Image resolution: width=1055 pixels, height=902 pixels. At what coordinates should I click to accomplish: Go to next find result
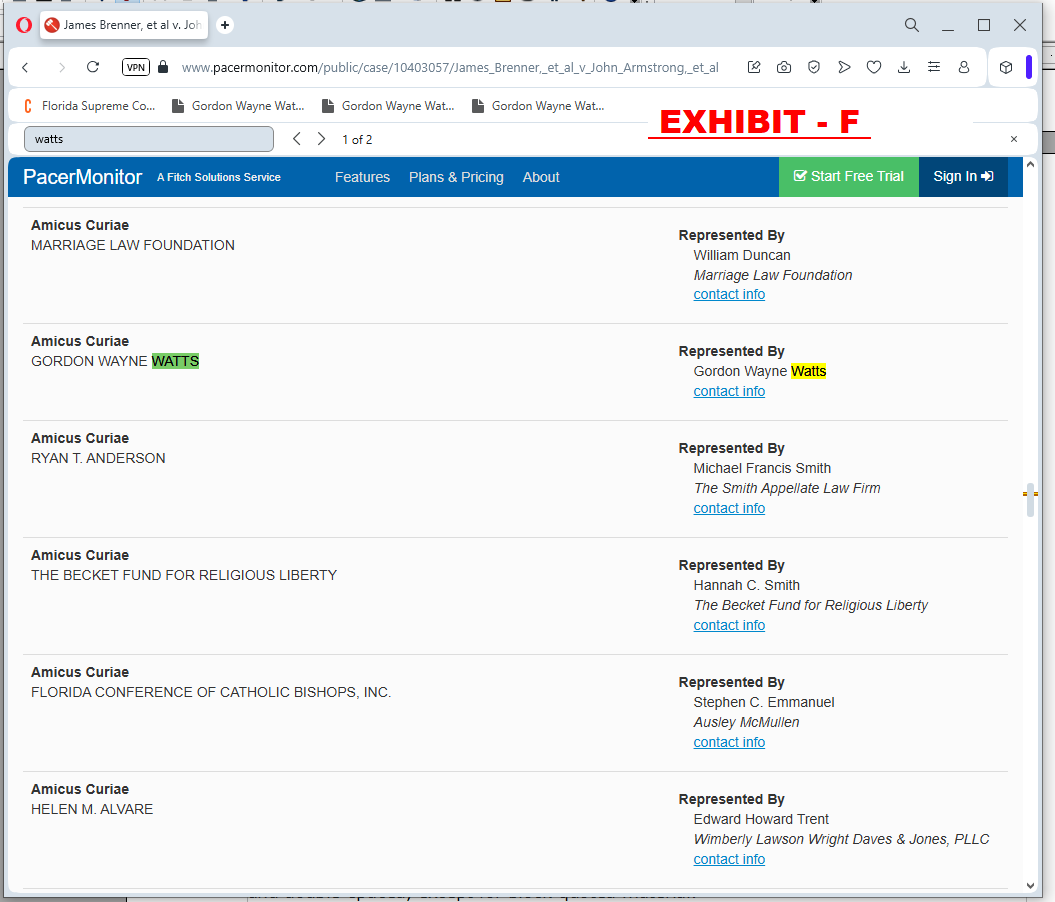pos(321,139)
